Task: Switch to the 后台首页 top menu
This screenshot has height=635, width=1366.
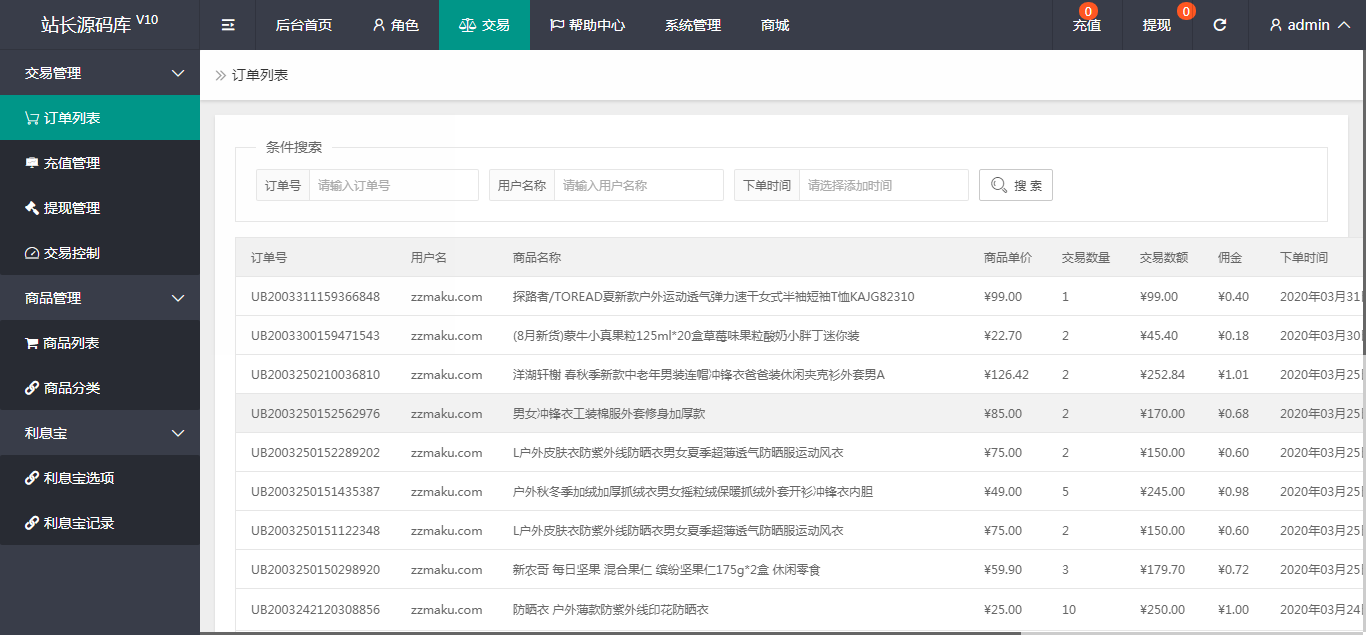Action: (x=304, y=25)
